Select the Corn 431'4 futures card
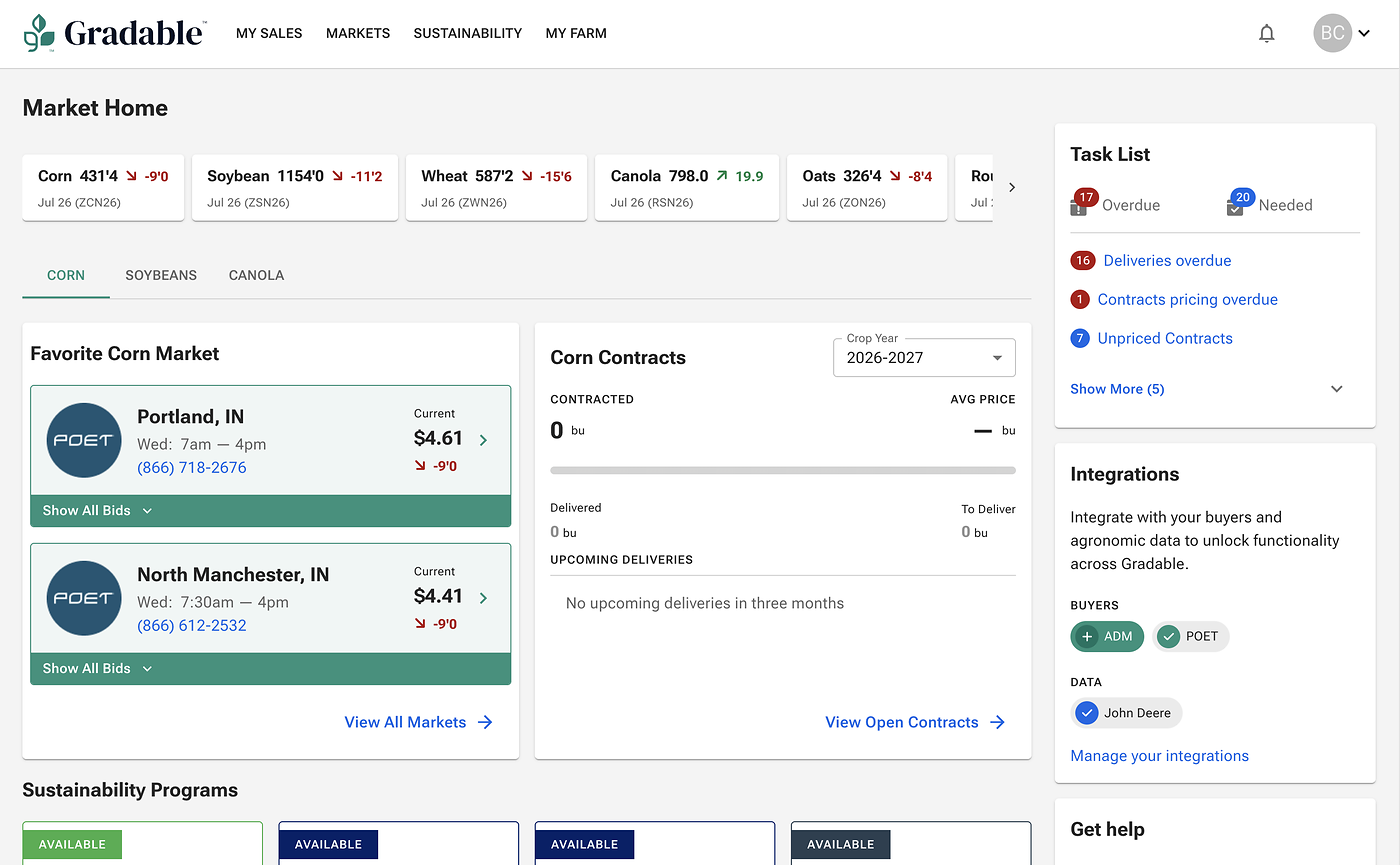Viewport: 1400px width, 865px height. click(x=103, y=187)
